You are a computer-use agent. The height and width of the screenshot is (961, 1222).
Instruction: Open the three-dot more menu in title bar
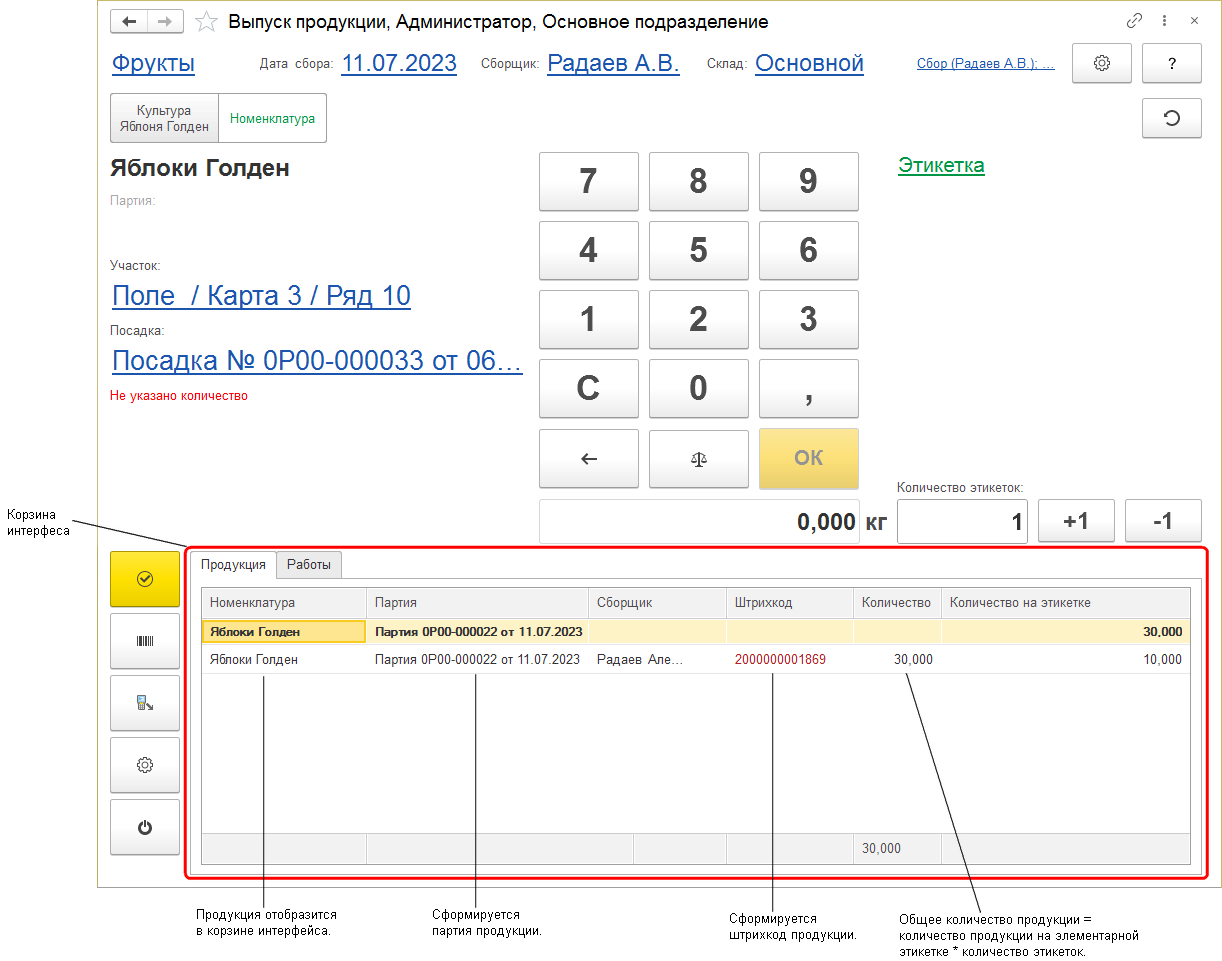tap(1164, 21)
